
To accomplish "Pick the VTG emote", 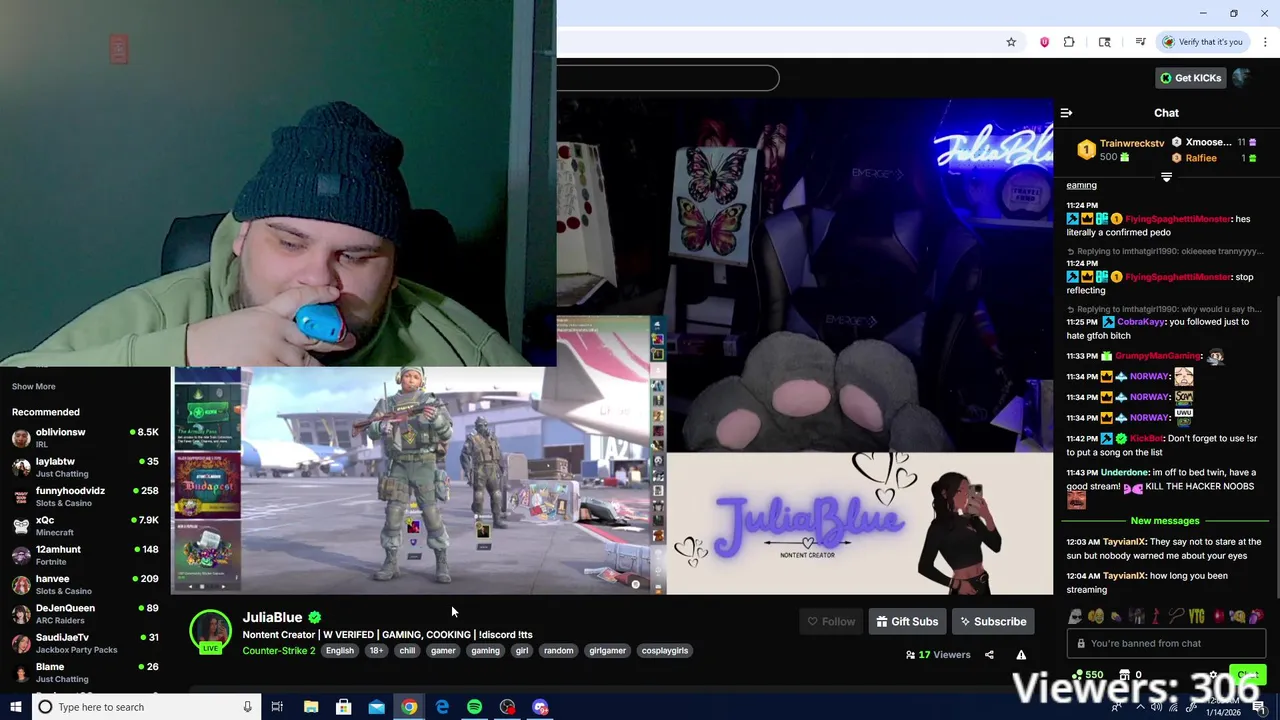I will click(1196, 617).
